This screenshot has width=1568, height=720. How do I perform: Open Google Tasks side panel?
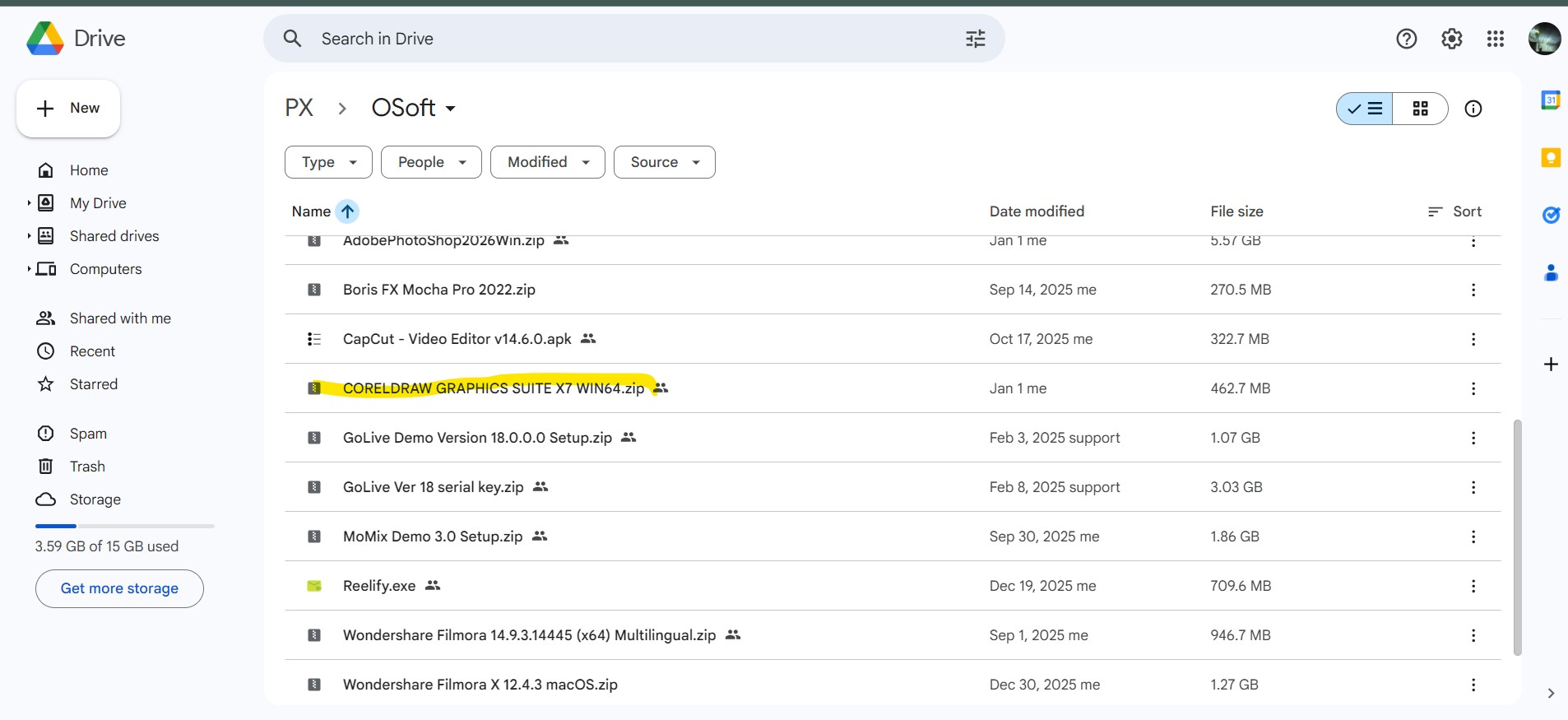pos(1551,216)
